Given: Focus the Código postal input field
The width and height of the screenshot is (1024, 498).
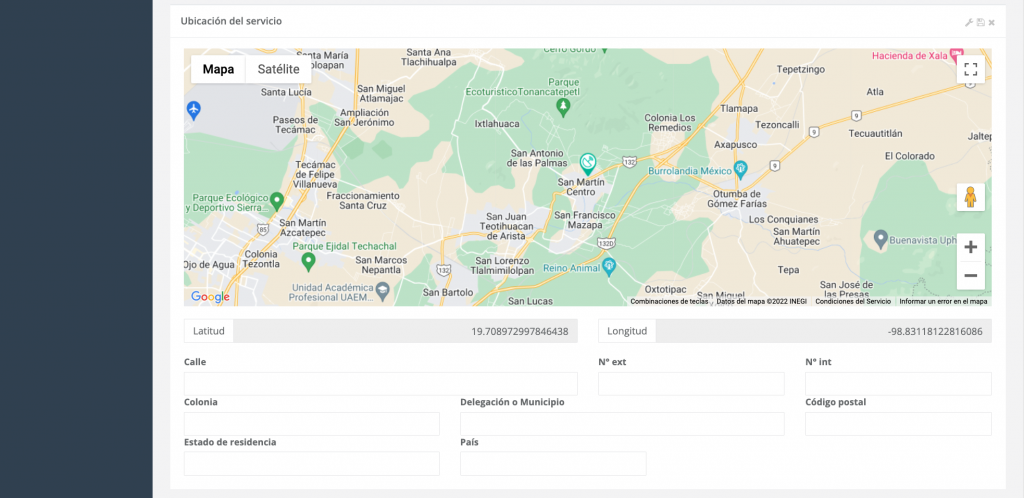Looking at the screenshot, I should [x=898, y=424].
